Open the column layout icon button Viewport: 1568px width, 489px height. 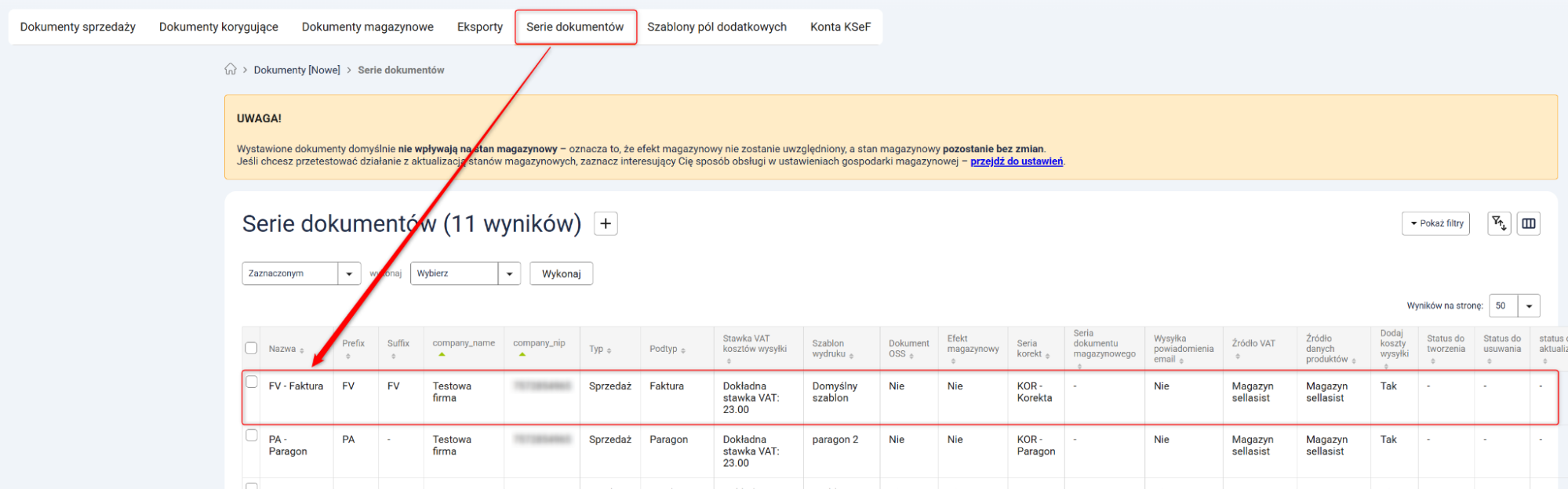pos(1529,223)
